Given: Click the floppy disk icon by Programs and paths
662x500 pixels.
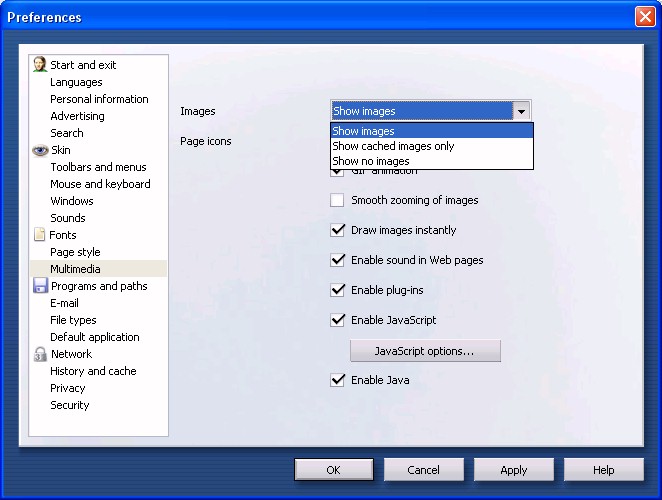Looking at the screenshot, I should (x=40, y=286).
